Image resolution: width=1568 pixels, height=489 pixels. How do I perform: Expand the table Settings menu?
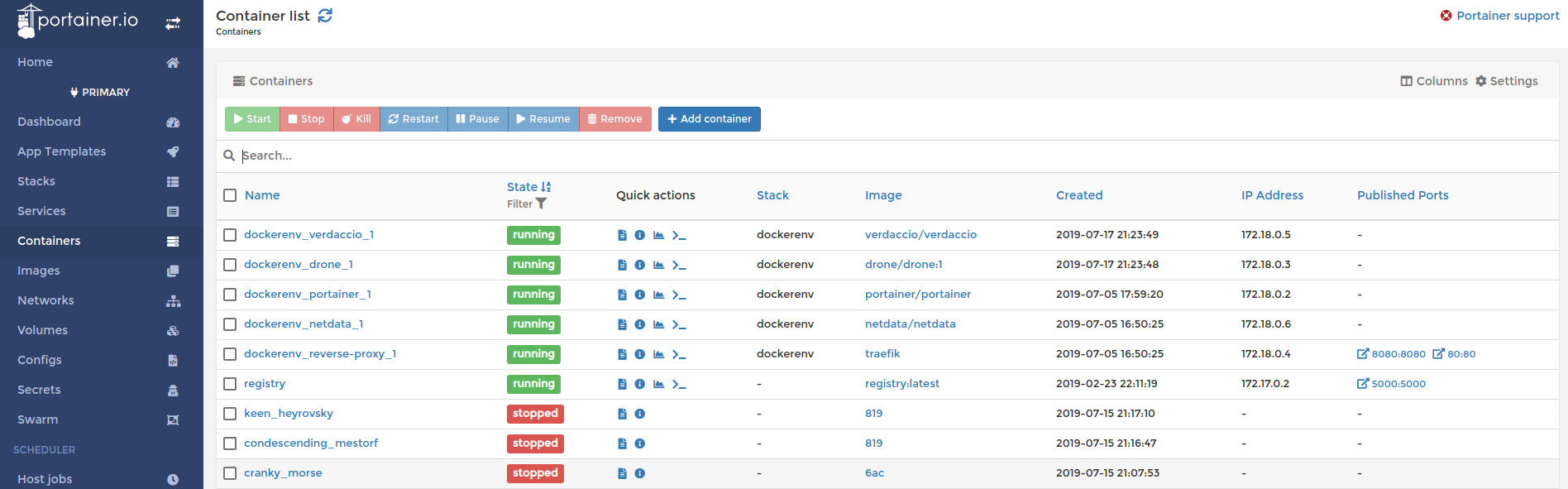coord(1506,81)
